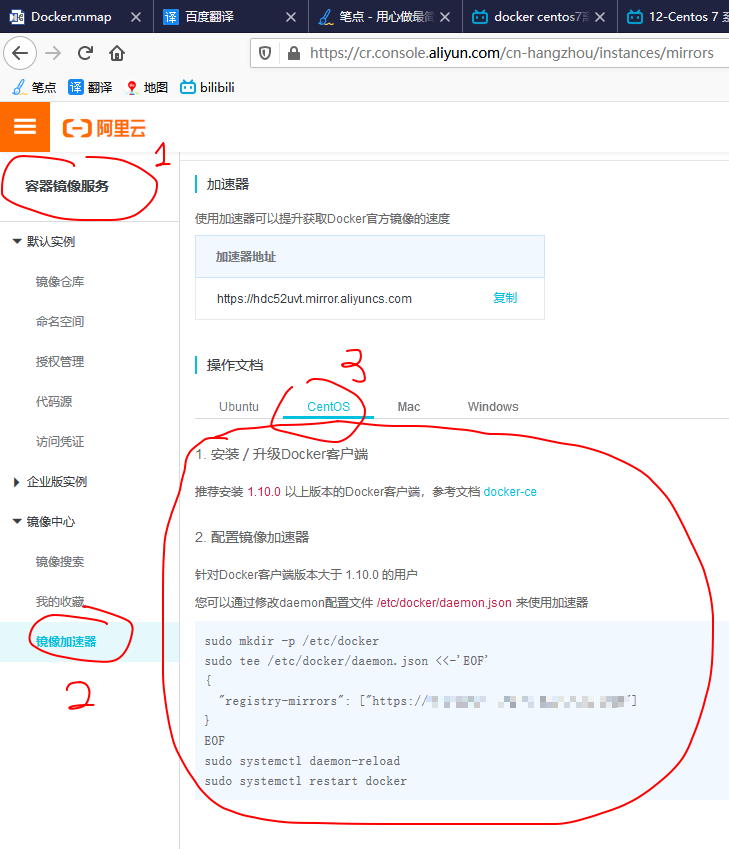Open the docker-ce reference link
The width and height of the screenshot is (729, 849).
510,492
